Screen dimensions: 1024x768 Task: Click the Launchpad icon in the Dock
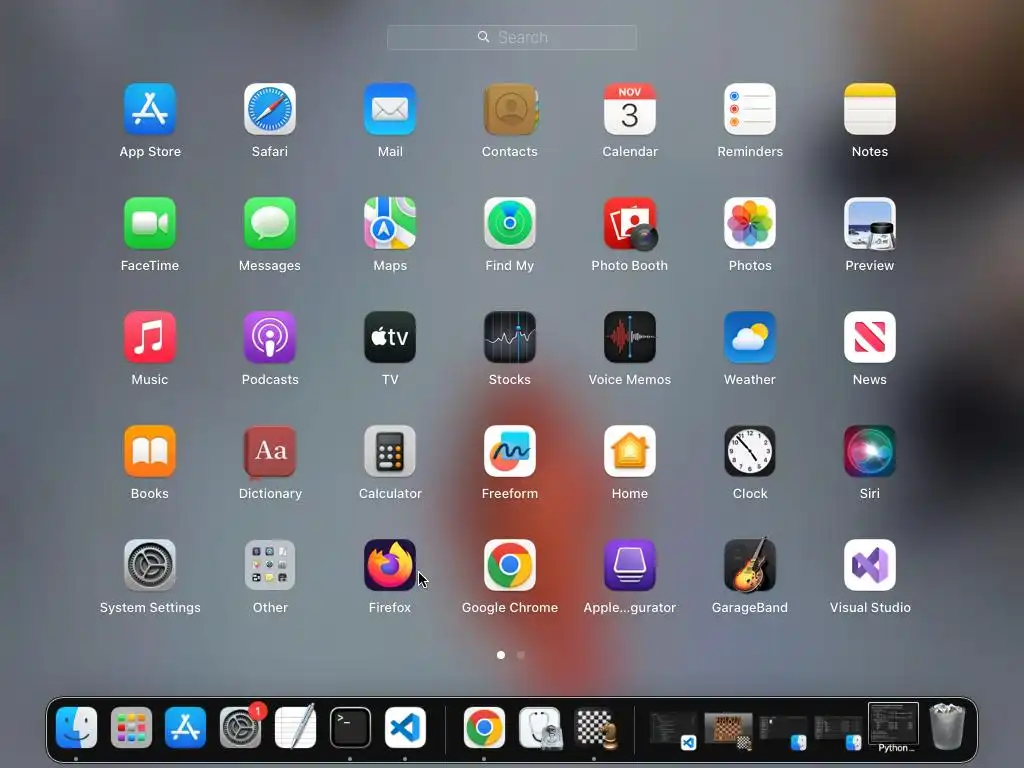131,727
